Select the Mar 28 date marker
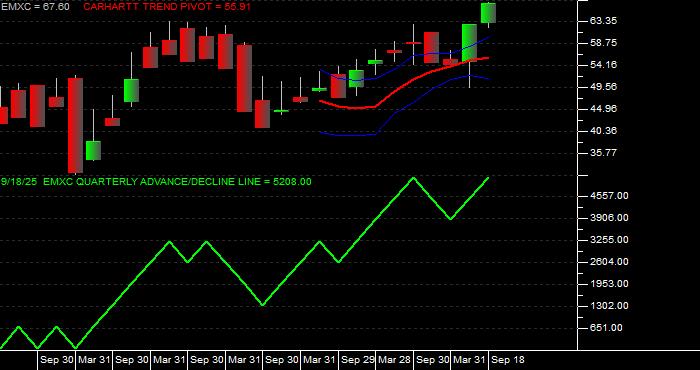This screenshot has width=700, height=370. (x=394, y=360)
